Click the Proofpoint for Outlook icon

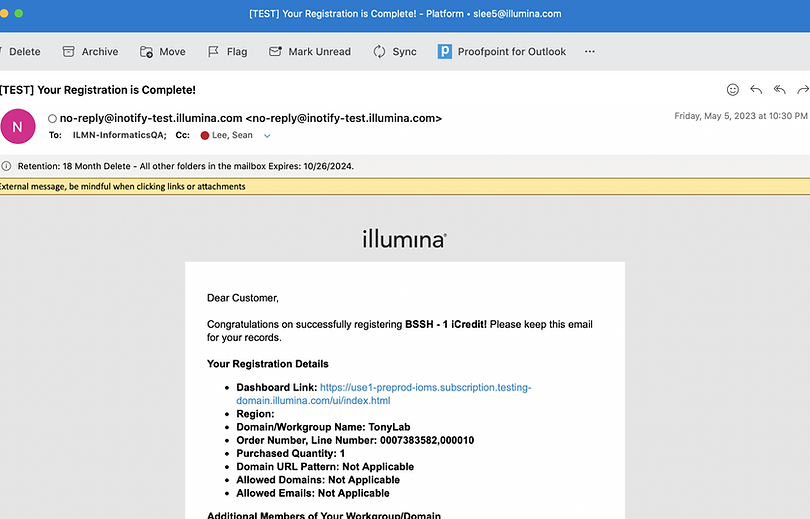click(445, 51)
